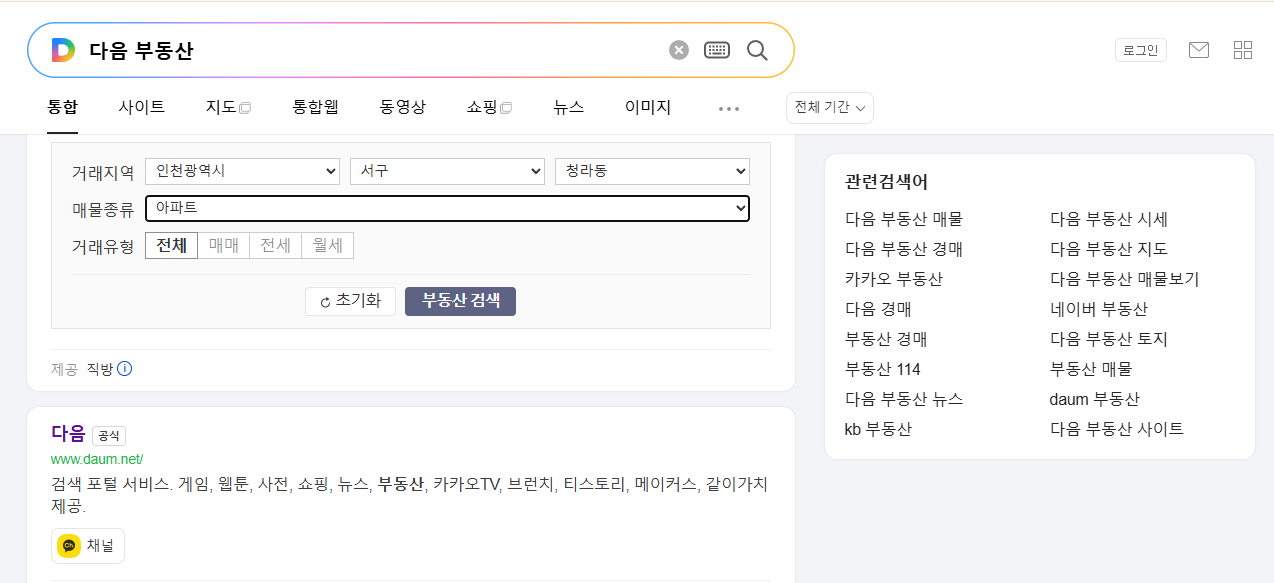Click related search 부동산 매물
1274x583 pixels.
1091,369
